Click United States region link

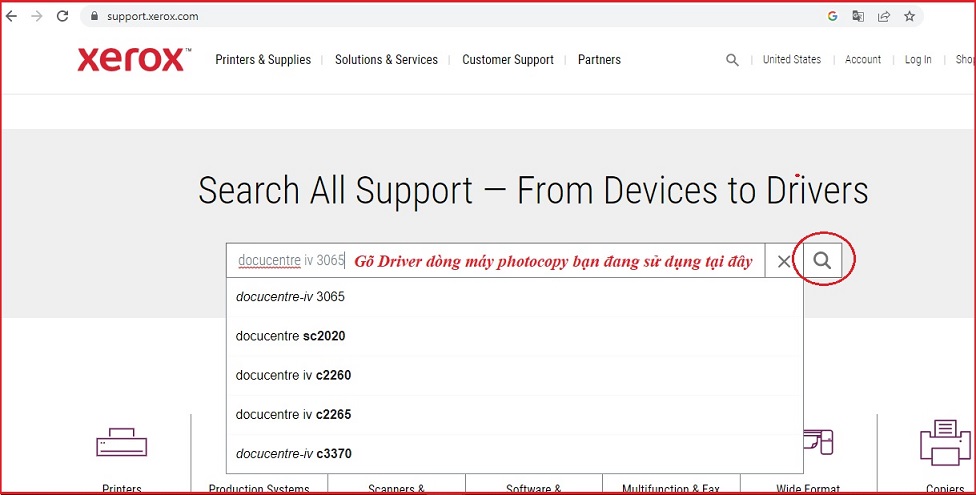pos(792,60)
